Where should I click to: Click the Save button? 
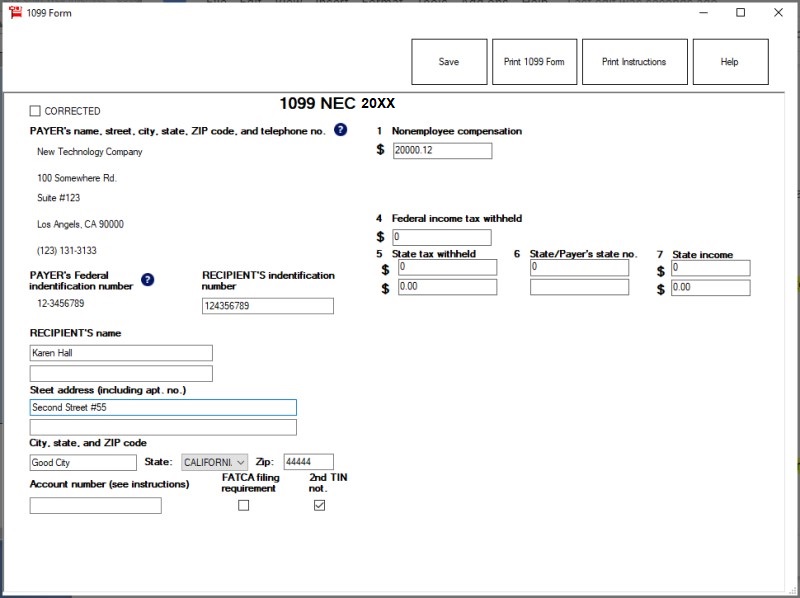coord(449,61)
